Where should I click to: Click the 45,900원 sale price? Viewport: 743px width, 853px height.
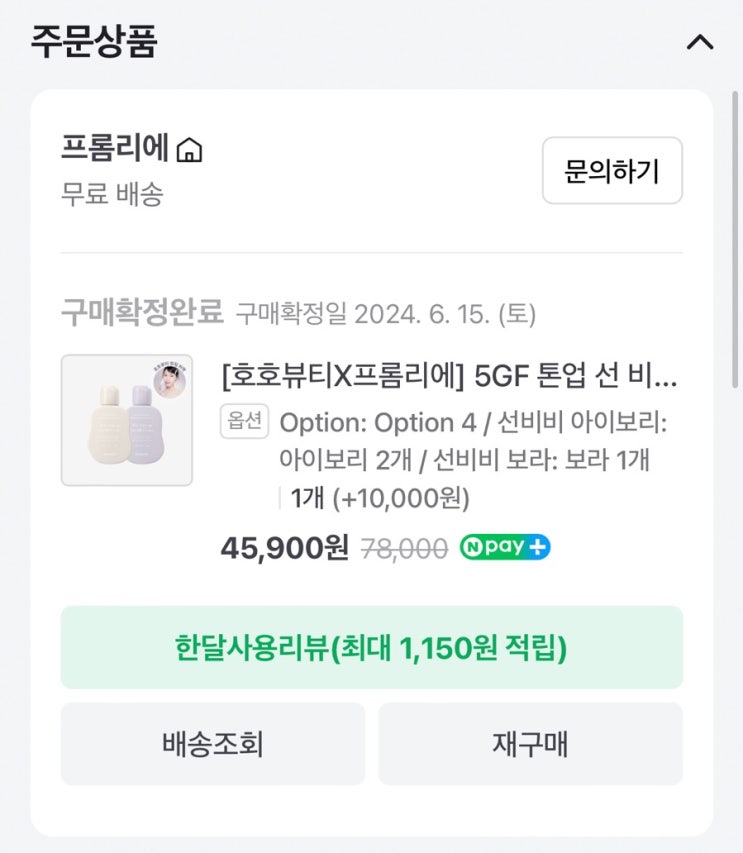pos(284,548)
